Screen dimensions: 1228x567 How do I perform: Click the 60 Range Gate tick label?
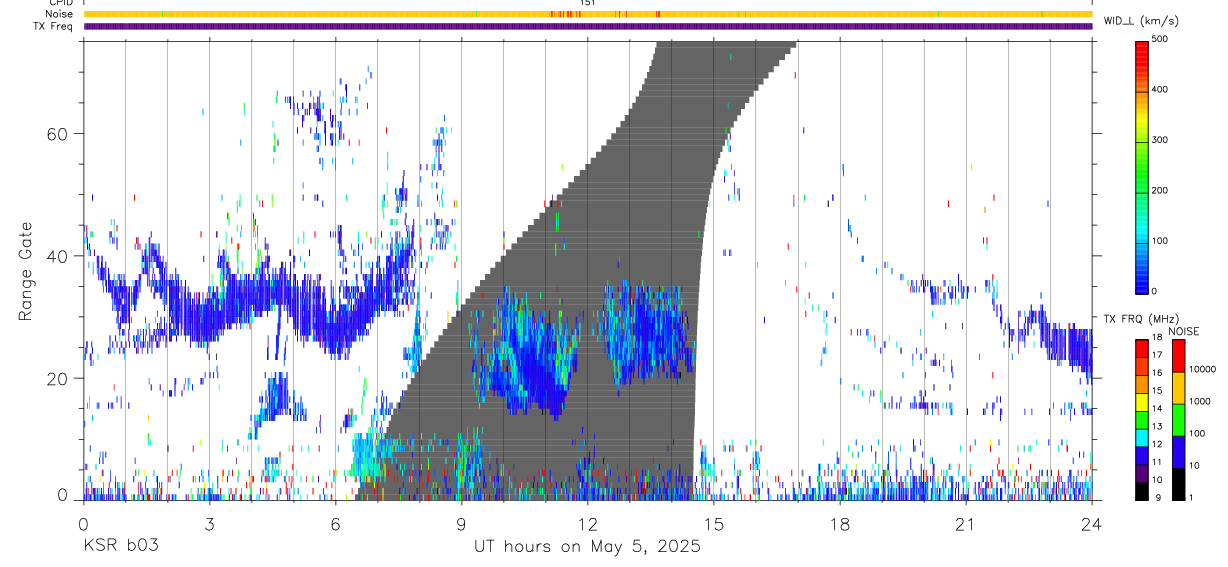click(x=59, y=134)
